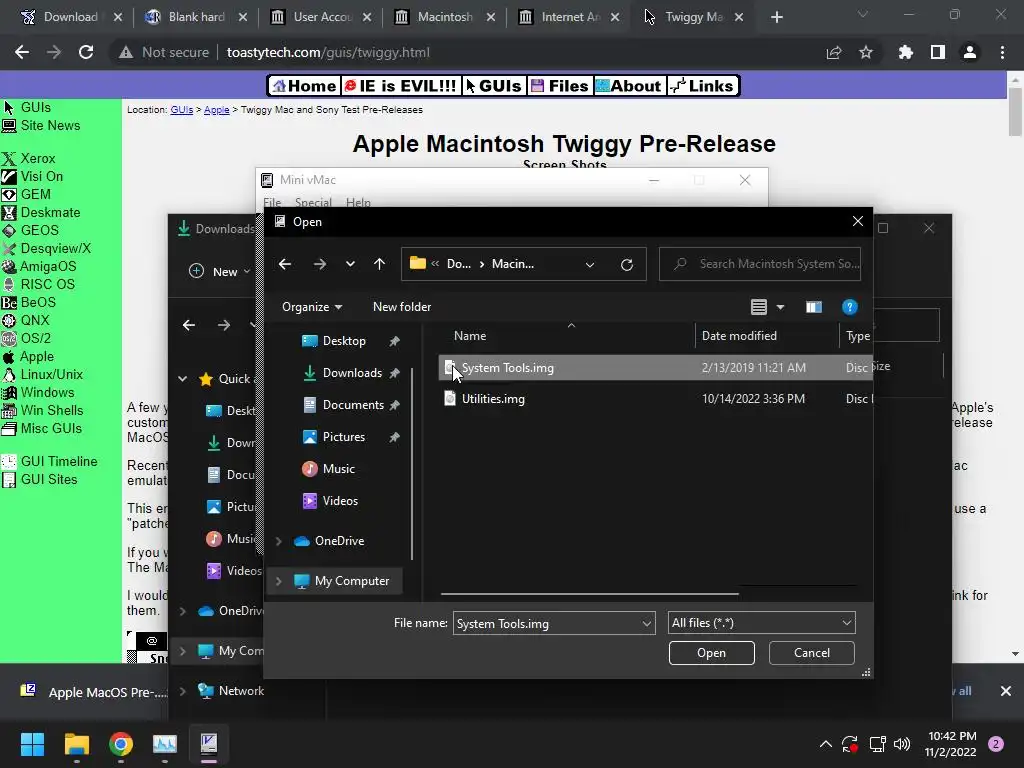Image resolution: width=1024 pixels, height=768 pixels.
Task: Select Documents in dialog navigation pane
Action: pos(353,405)
